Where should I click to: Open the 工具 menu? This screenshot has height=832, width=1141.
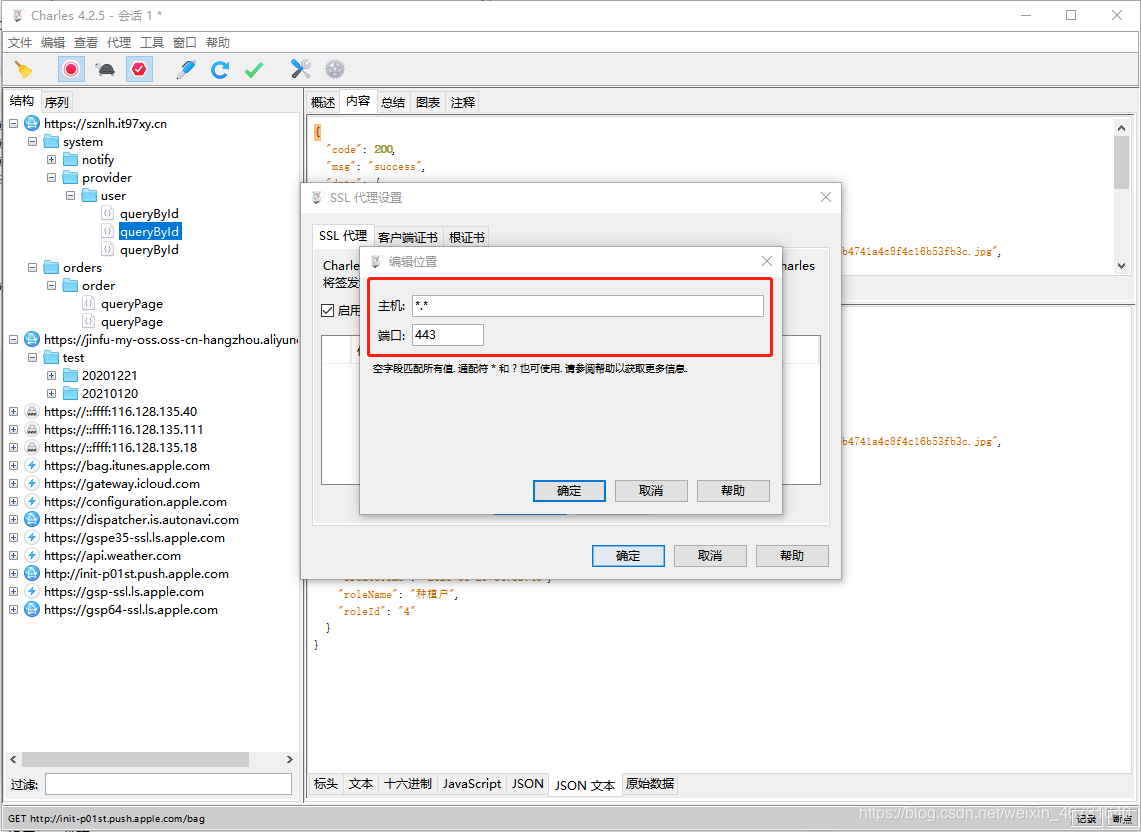[x=152, y=42]
